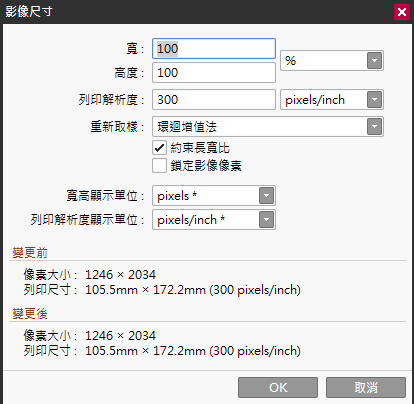Click the % unit combo box text
Screen dimensions: 414x404
[x=290, y=61]
